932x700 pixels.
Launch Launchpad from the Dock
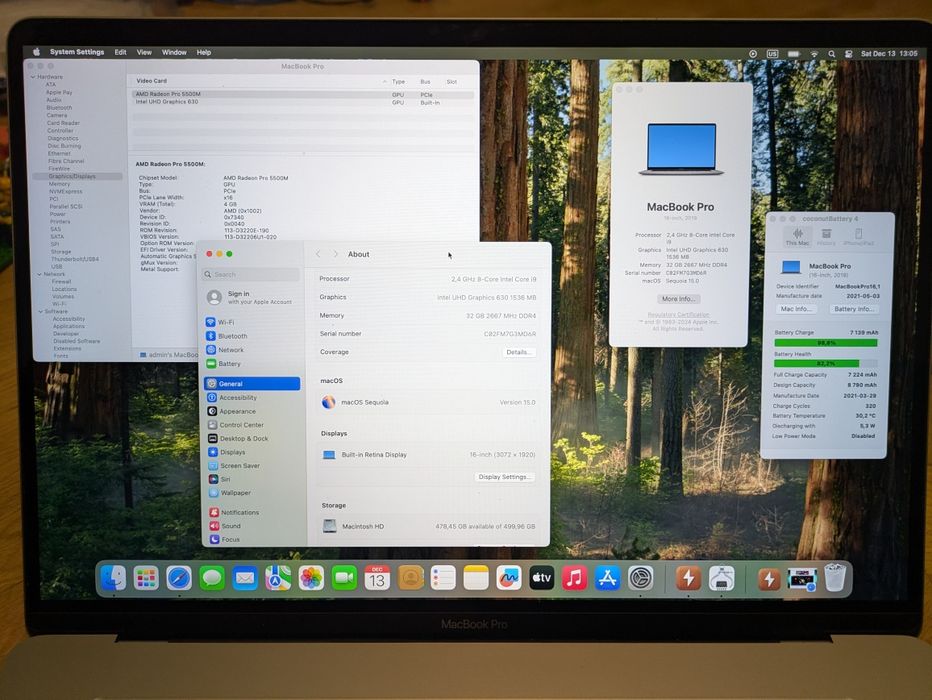click(146, 578)
